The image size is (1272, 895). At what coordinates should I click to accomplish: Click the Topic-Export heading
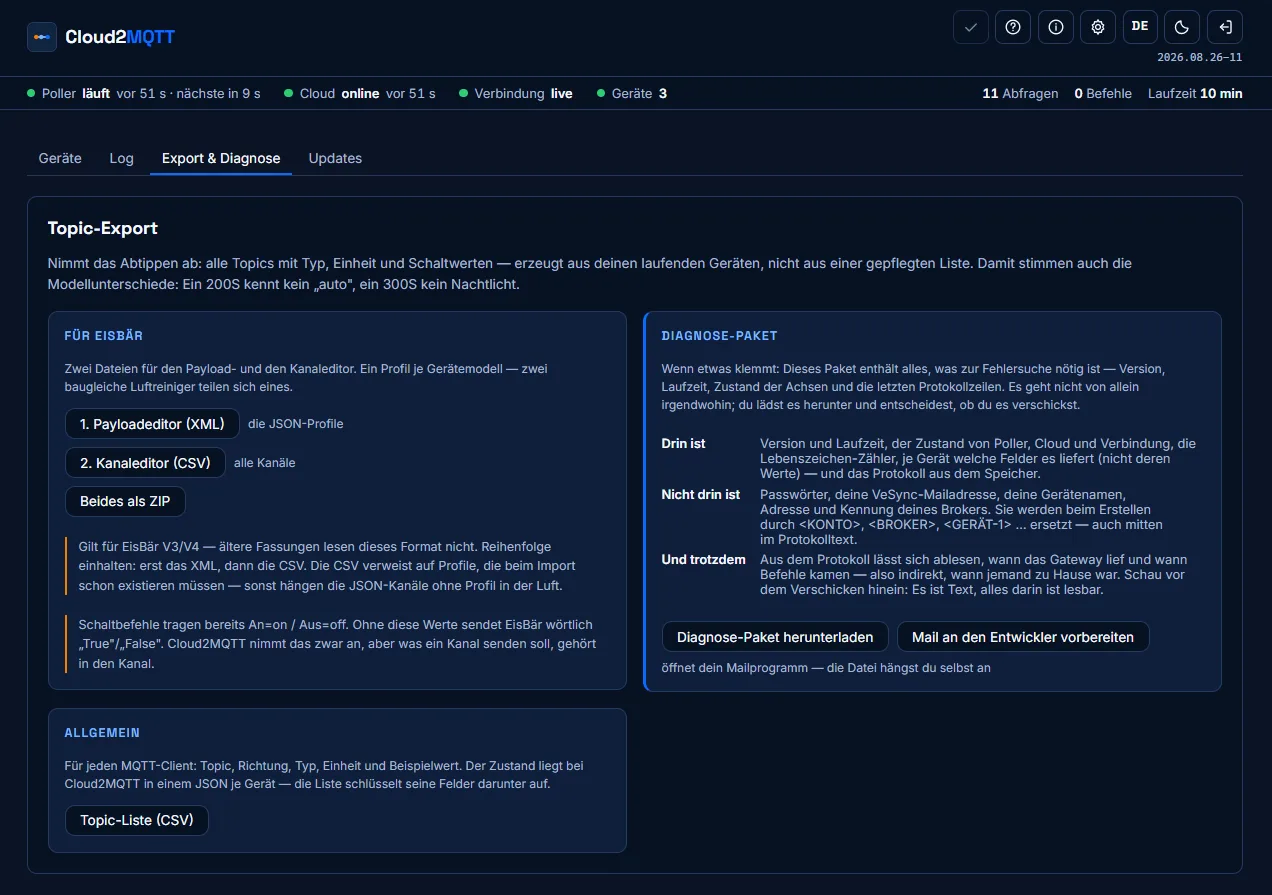pyautogui.click(x=103, y=228)
